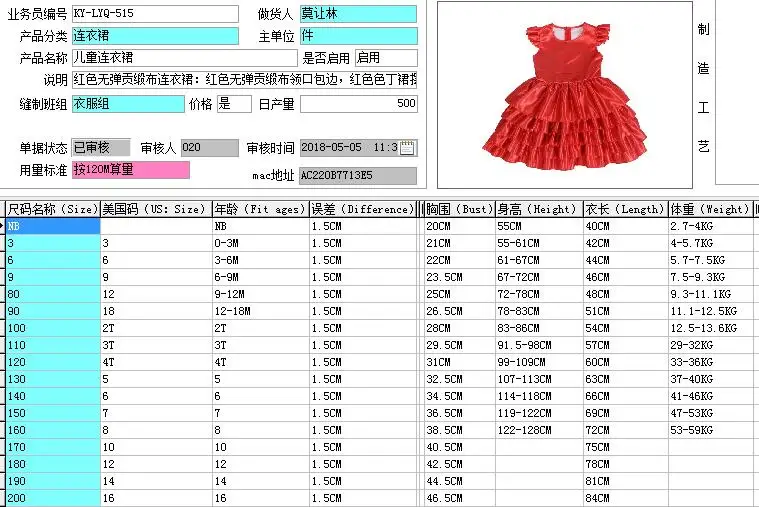Click the weight cell 2.7-4KG
The width and height of the screenshot is (759, 507).
[x=711, y=226]
